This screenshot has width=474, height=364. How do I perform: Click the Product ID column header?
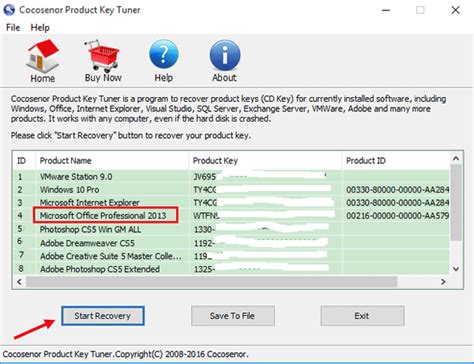[x=396, y=161]
